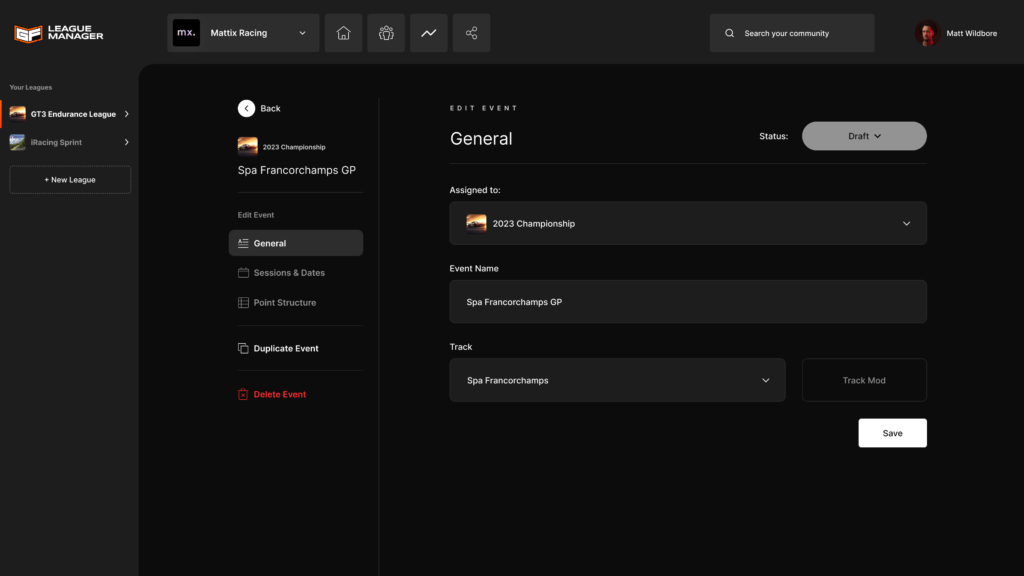Viewport: 1024px width, 576px height.
Task: Open the Draft status dropdown
Action: [x=864, y=136]
